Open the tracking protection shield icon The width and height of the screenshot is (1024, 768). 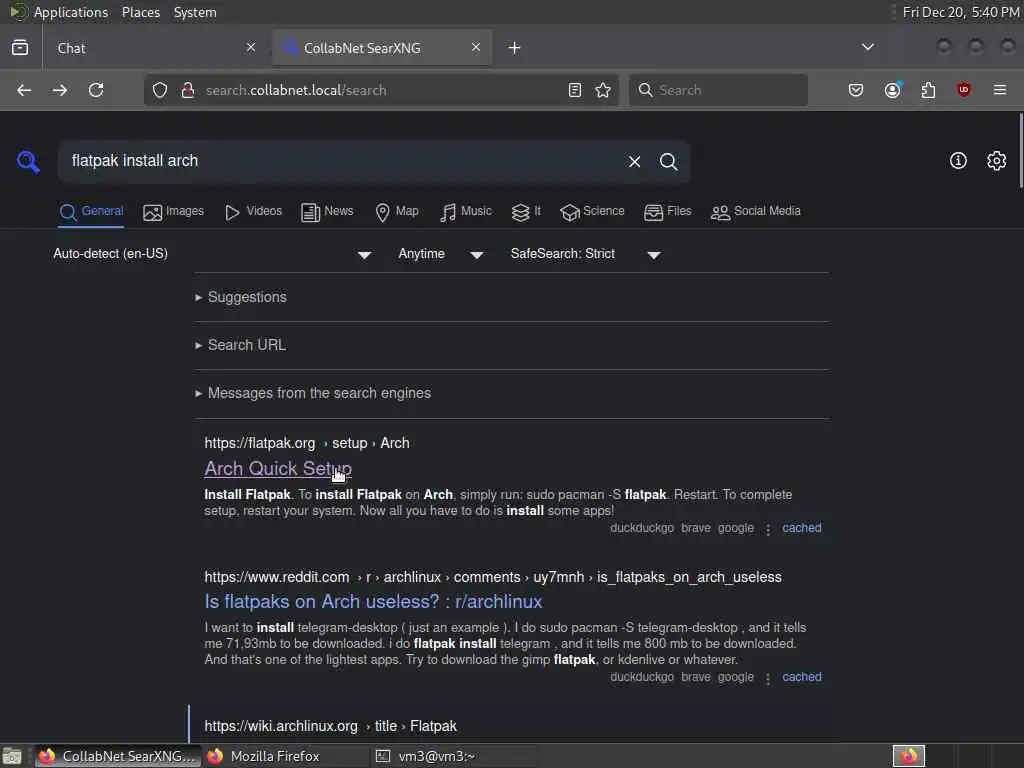[x=160, y=90]
